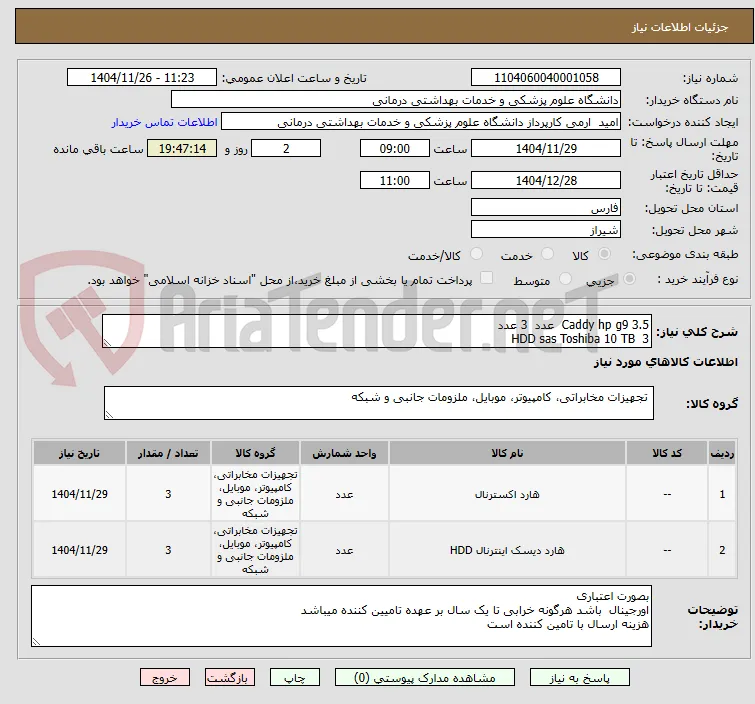Click the گروه کالا column header
755x704 pixels.
[x=255, y=453]
